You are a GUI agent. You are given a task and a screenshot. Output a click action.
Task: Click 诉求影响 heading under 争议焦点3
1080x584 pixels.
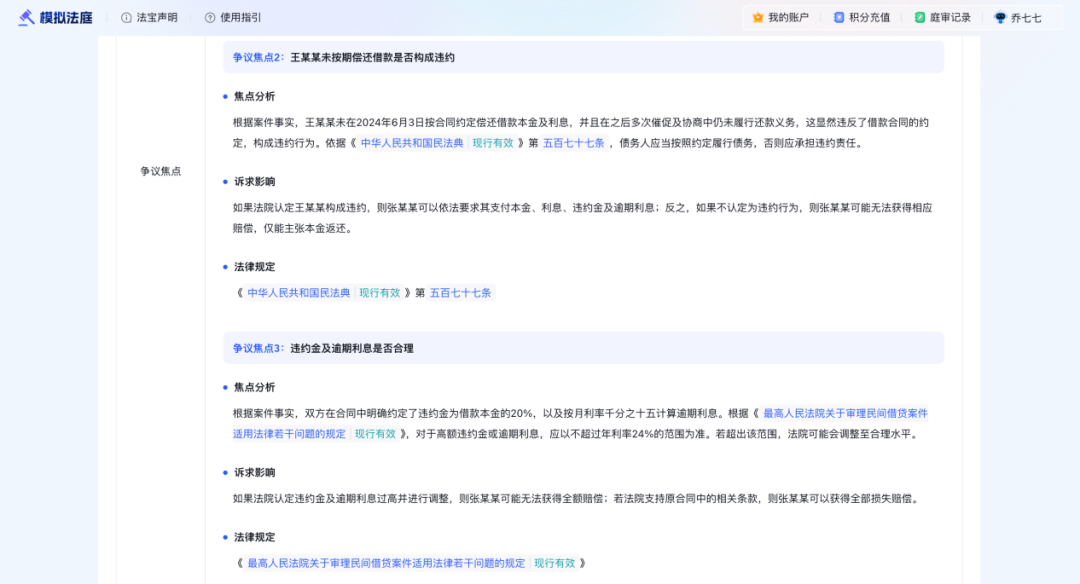point(254,473)
